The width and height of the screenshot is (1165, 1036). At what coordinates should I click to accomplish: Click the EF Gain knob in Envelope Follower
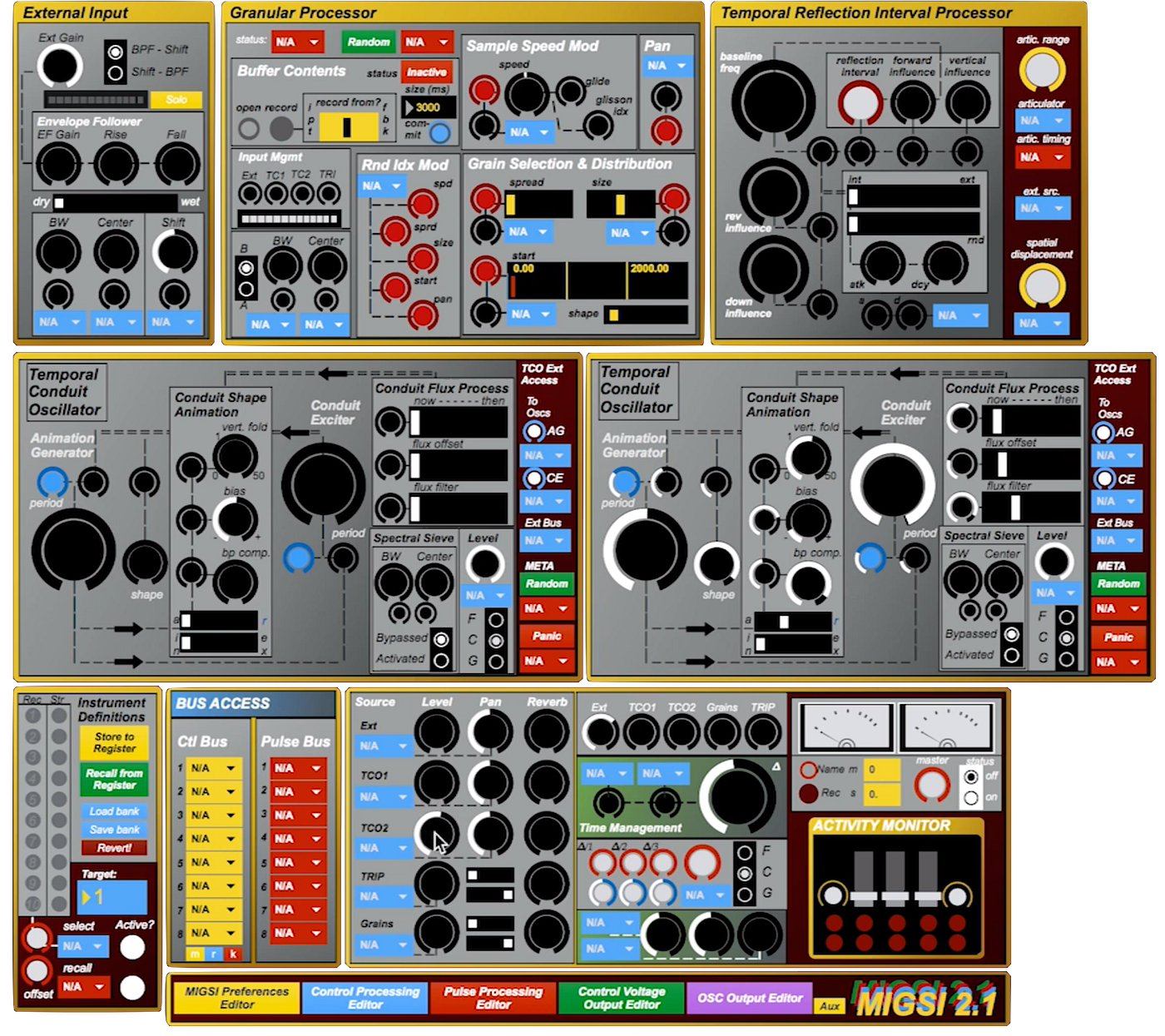pos(58,162)
